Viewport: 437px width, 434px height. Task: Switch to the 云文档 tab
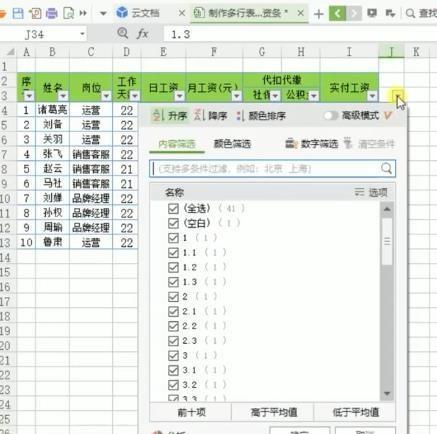(x=145, y=13)
